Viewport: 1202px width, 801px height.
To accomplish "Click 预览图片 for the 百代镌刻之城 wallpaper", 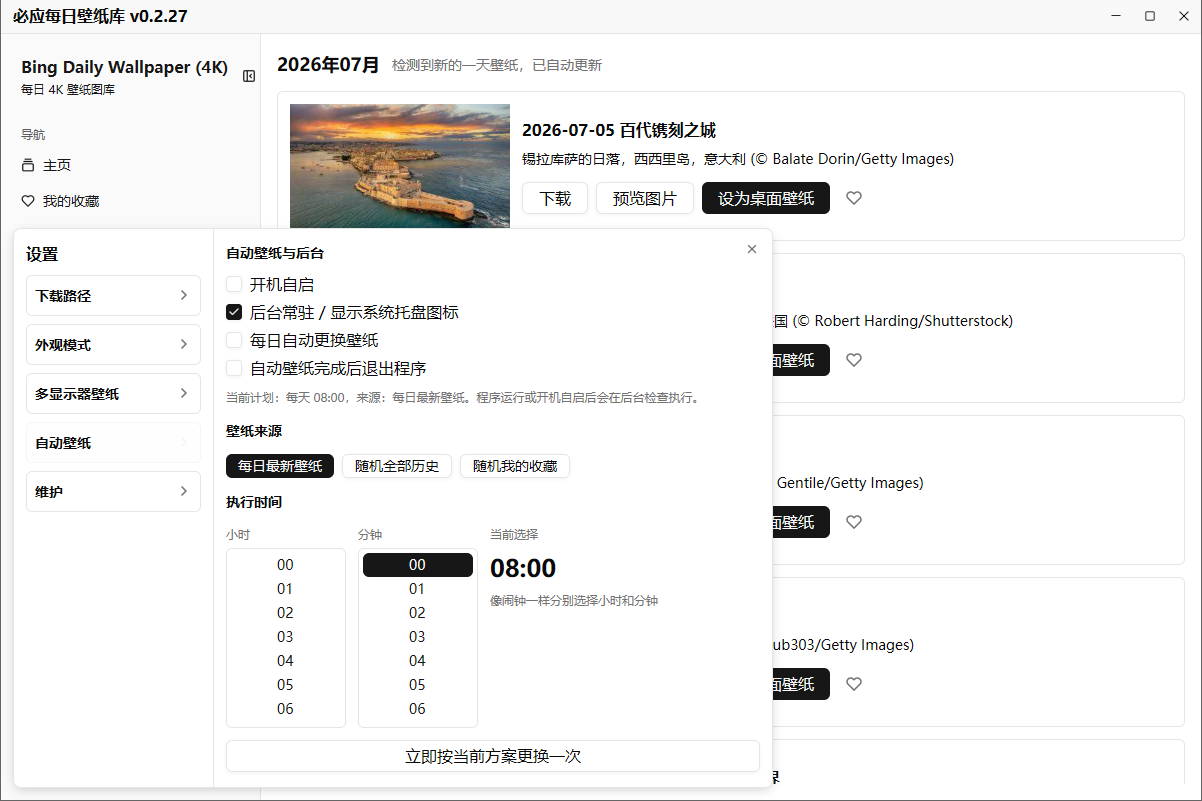I will pos(645,198).
